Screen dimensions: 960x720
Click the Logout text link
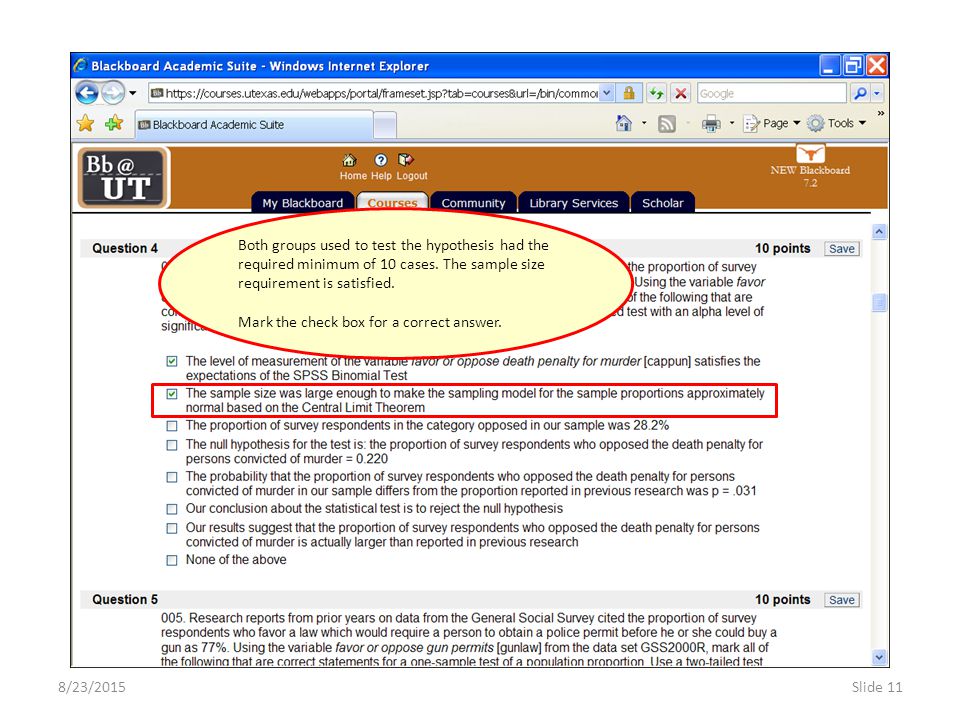pos(412,176)
